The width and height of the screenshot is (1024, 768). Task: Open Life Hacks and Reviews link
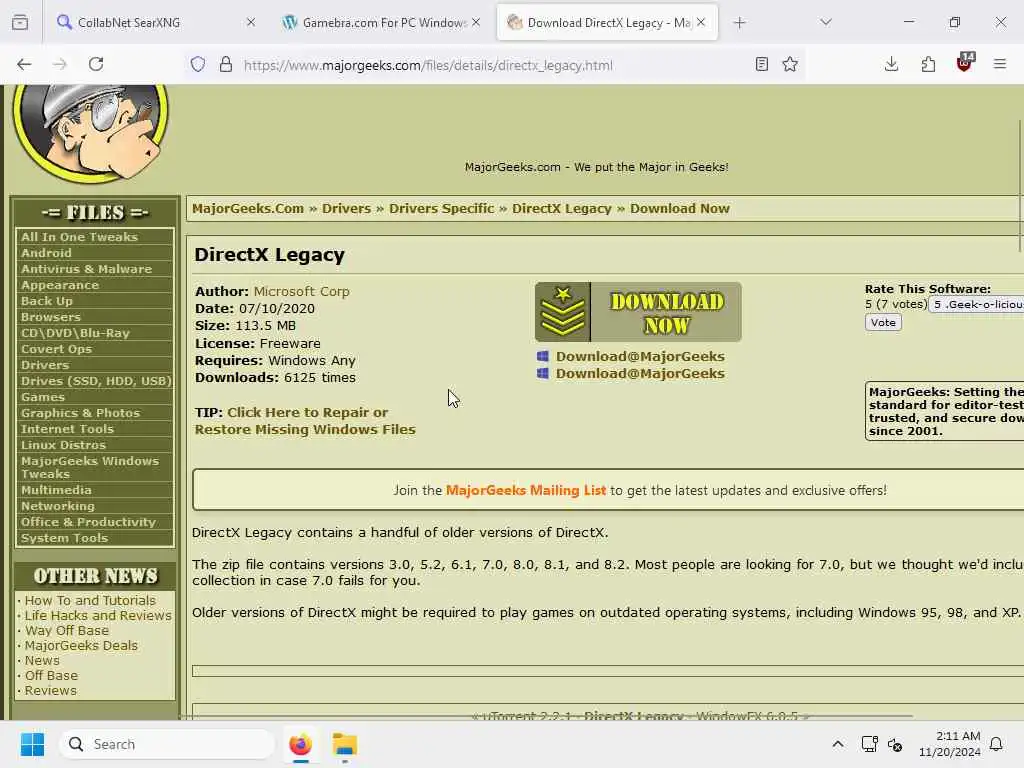(x=98, y=615)
